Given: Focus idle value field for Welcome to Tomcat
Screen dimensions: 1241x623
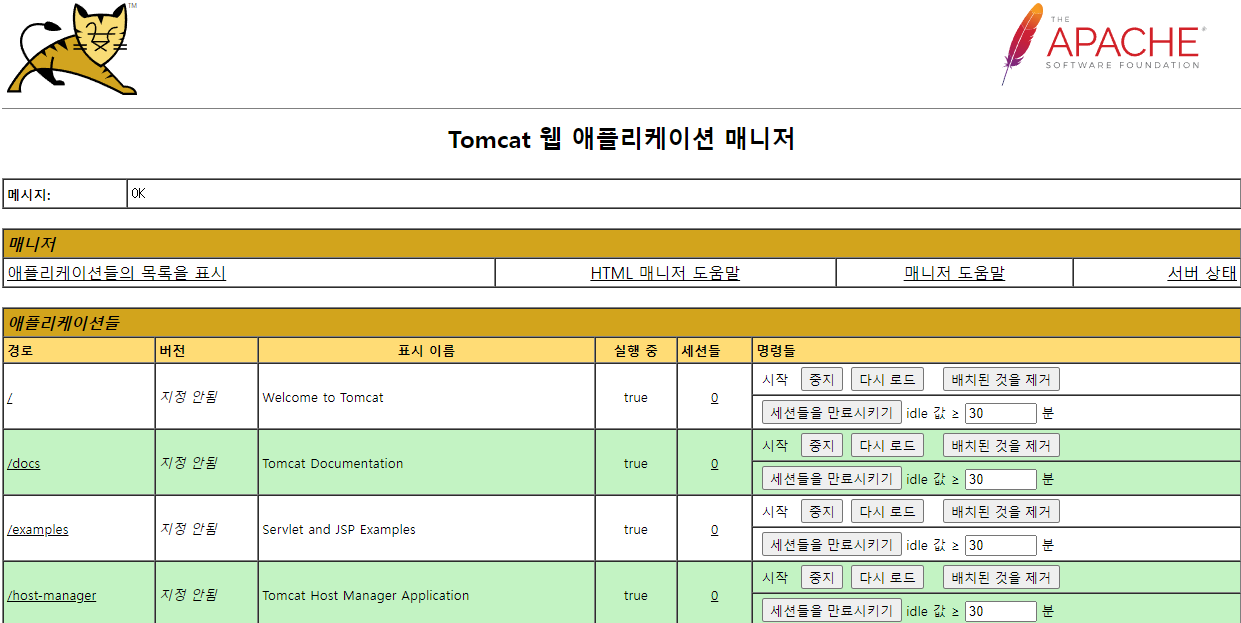Looking at the screenshot, I should [x=1000, y=413].
